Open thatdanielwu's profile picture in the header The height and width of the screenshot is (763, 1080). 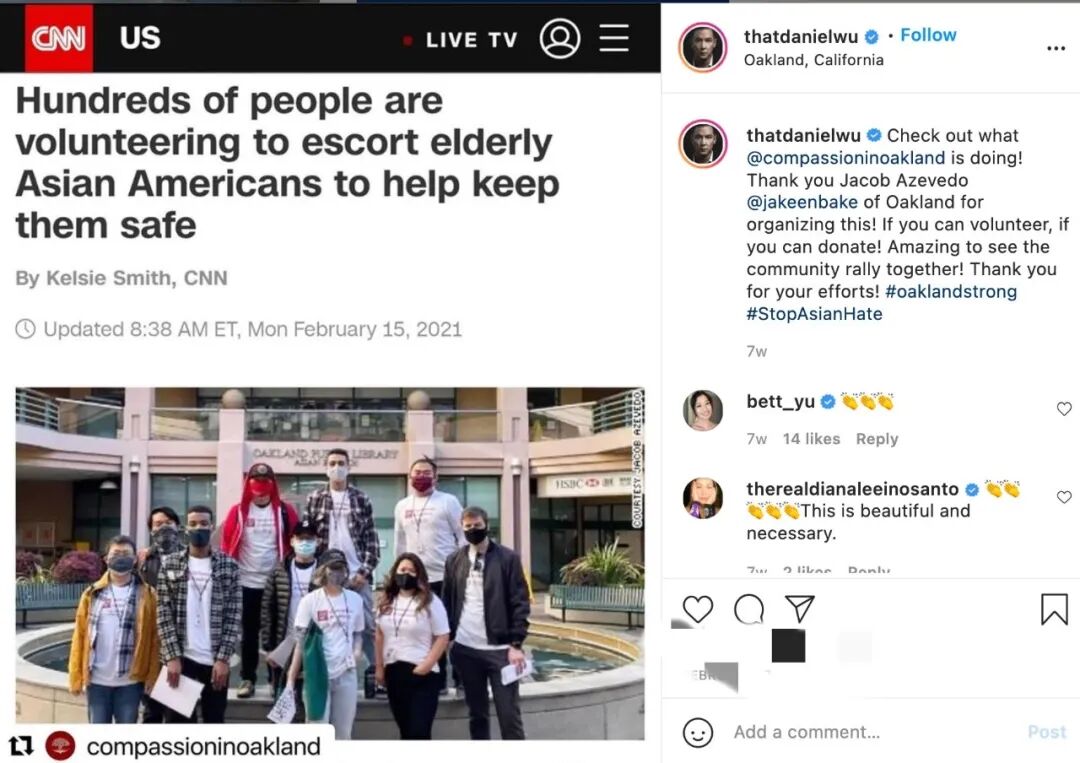703,48
